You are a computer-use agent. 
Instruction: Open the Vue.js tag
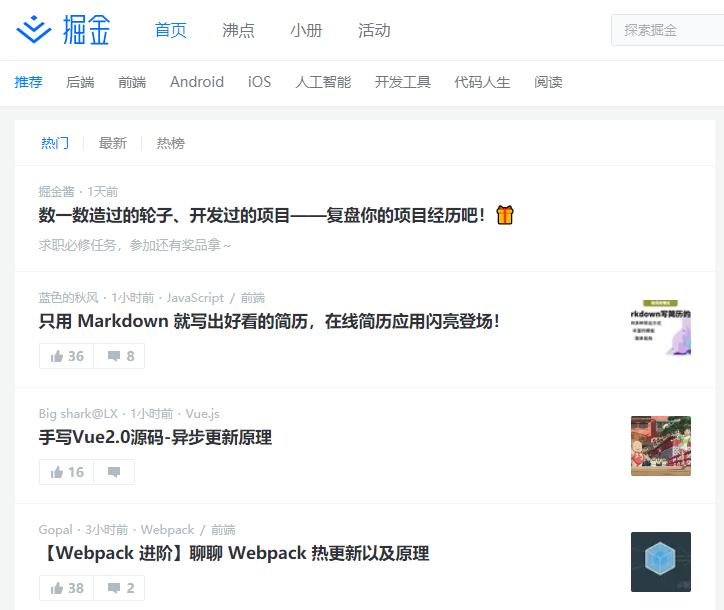(202, 414)
